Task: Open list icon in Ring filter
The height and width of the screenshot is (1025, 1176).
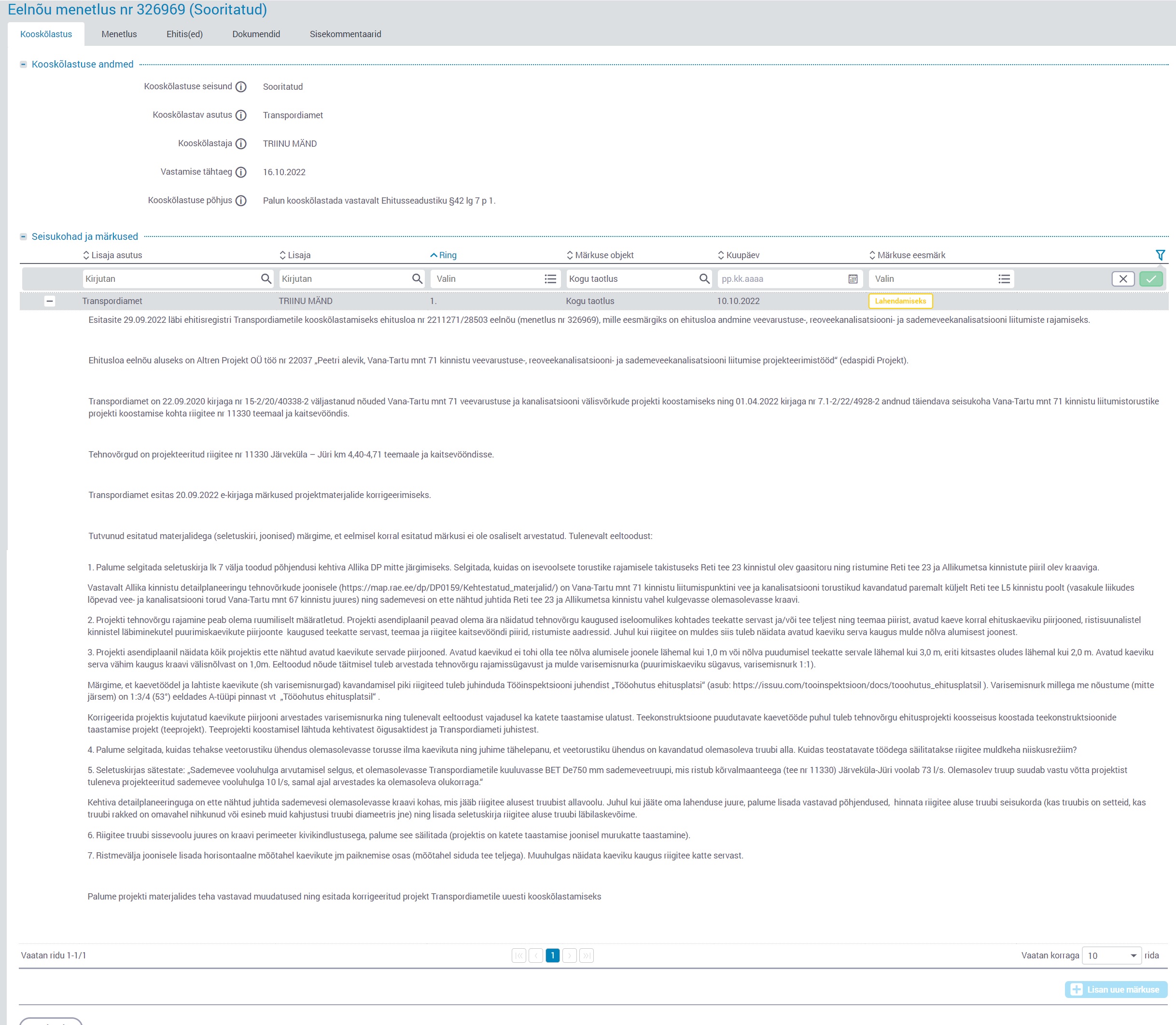Action: pos(550,278)
